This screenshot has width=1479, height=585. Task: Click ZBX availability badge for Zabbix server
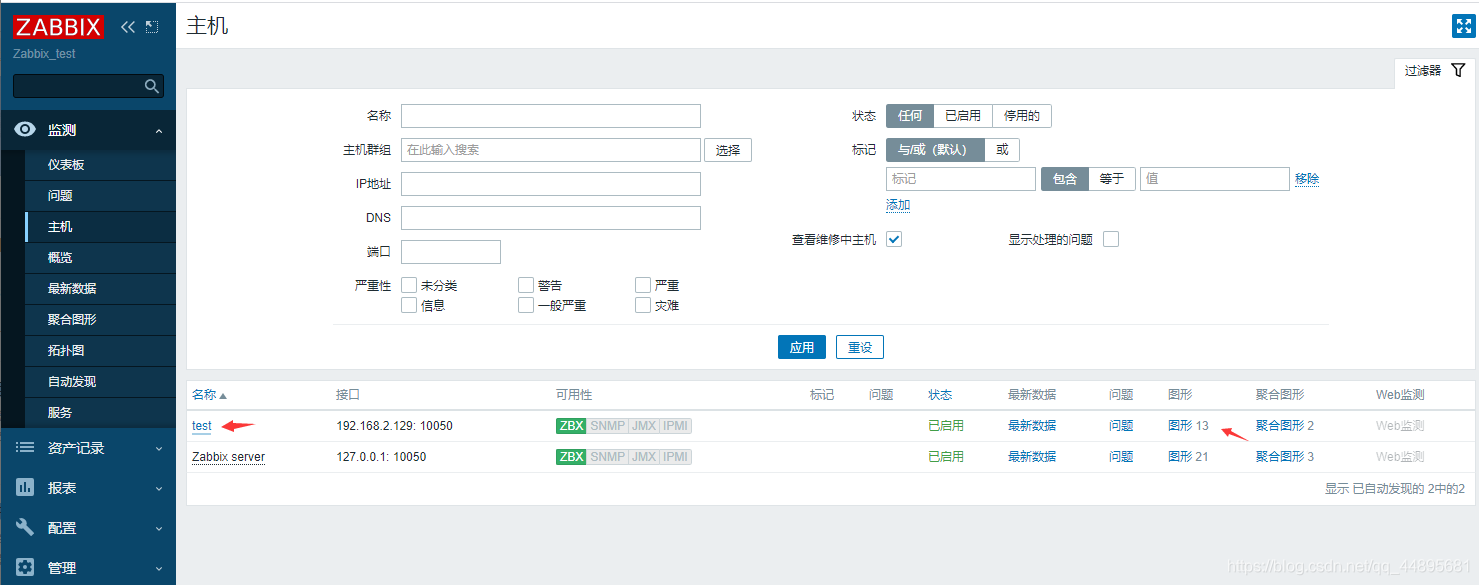coord(571,457)
